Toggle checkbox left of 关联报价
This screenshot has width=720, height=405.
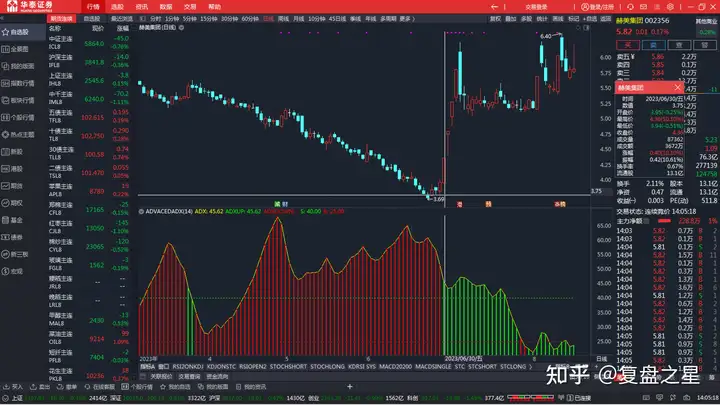(143, 377)
